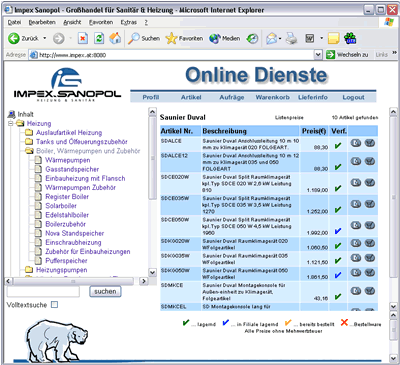Click the browser Zurück back arrow
The width and height of the screenshot is (400, 365).
(x=14, y=38)
